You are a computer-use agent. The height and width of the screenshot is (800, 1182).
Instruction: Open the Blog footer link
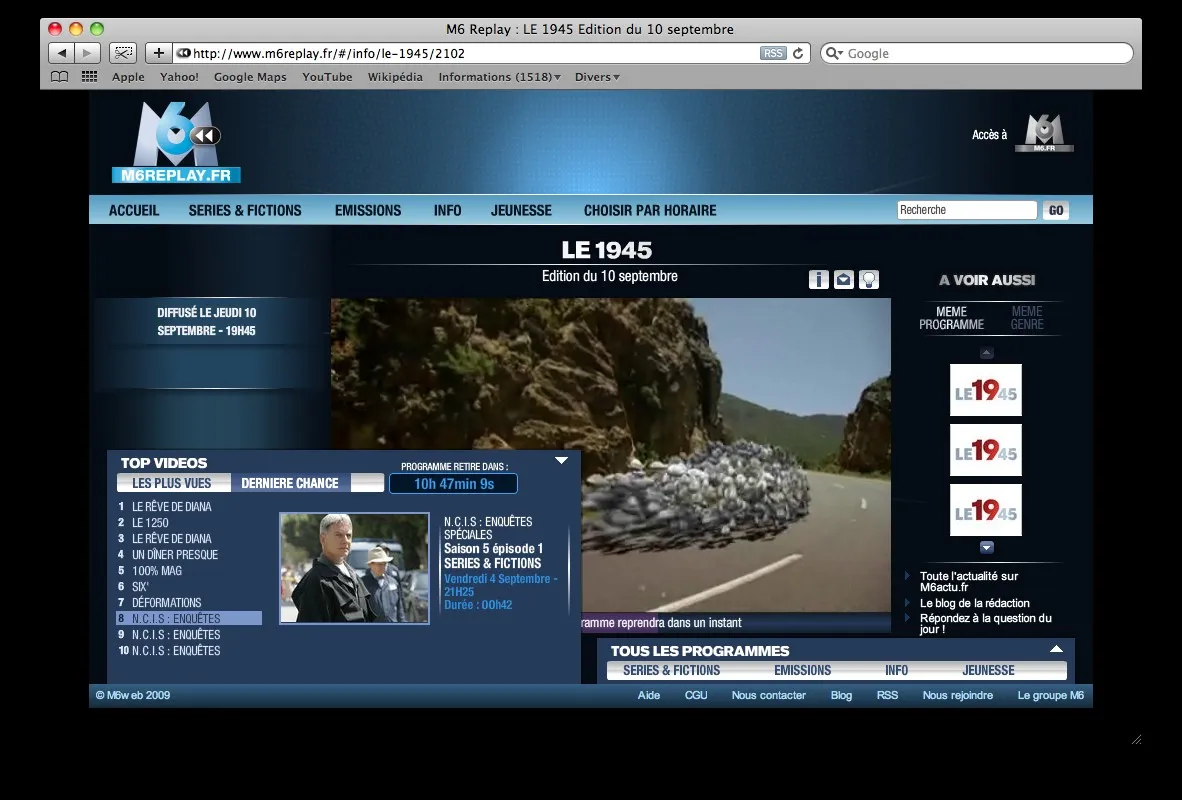pyautogui.click(x=841, y=695)
